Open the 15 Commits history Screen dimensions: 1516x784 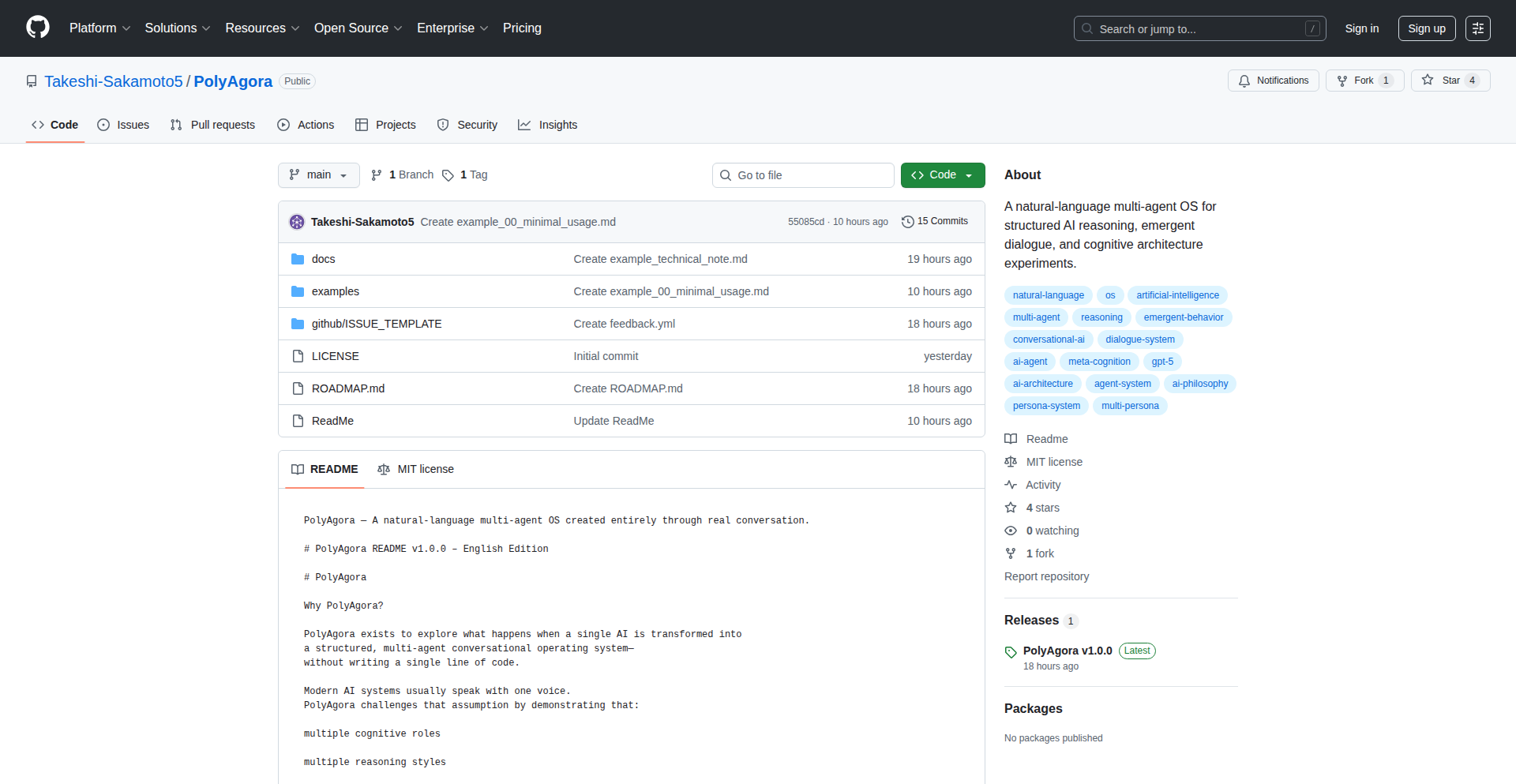tap(935, 222)
